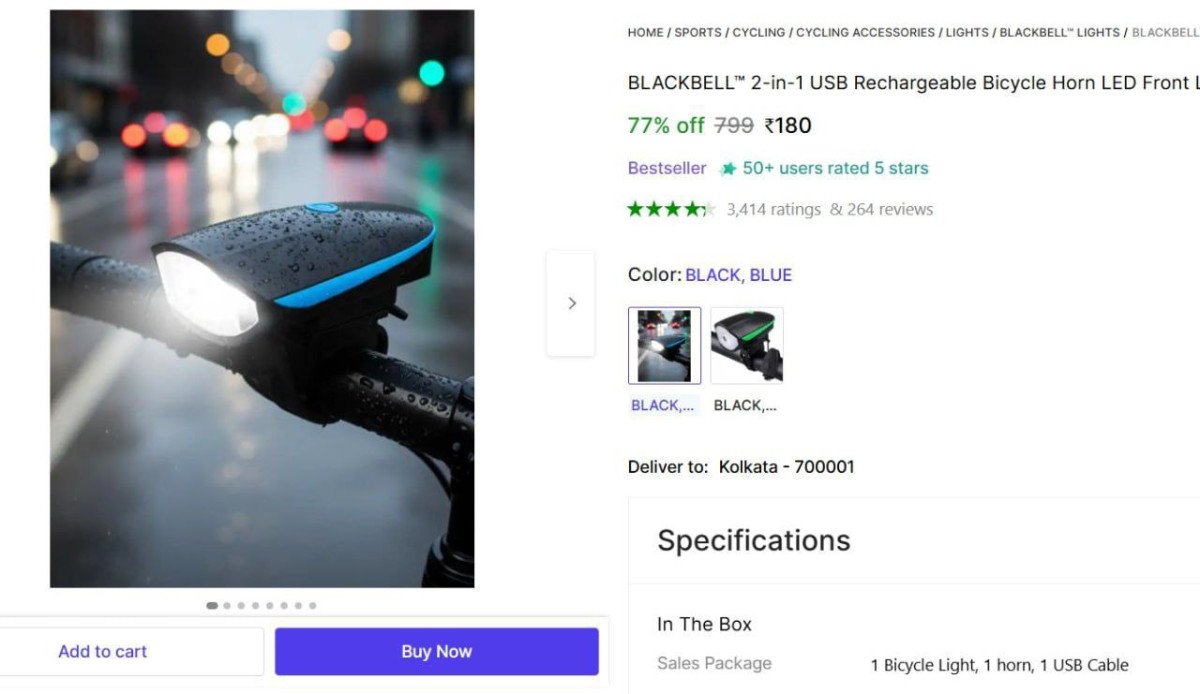Go to LIGHTS breadcrumb category
Viewport: 1200px width, 694px height.
click(x=967, y=33)
